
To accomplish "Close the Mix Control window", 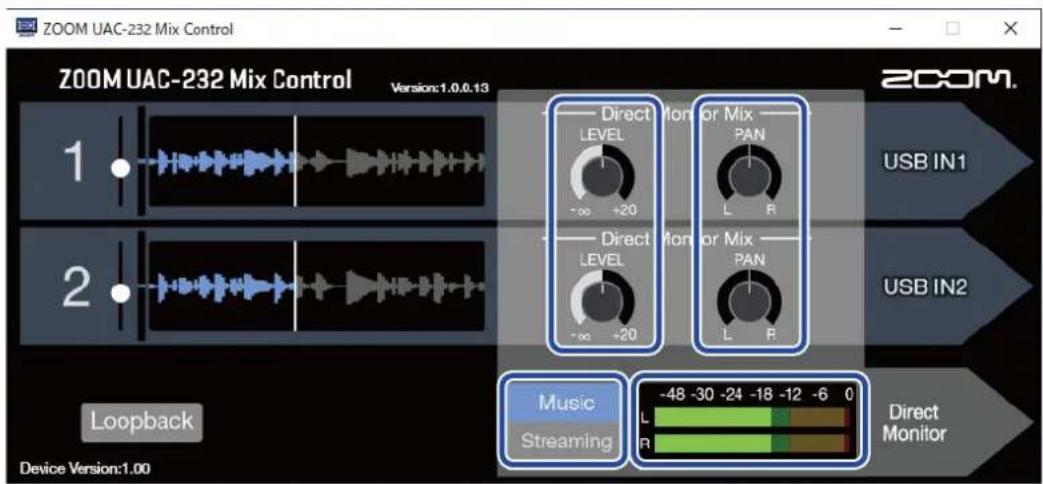I will coord(1010,29).
